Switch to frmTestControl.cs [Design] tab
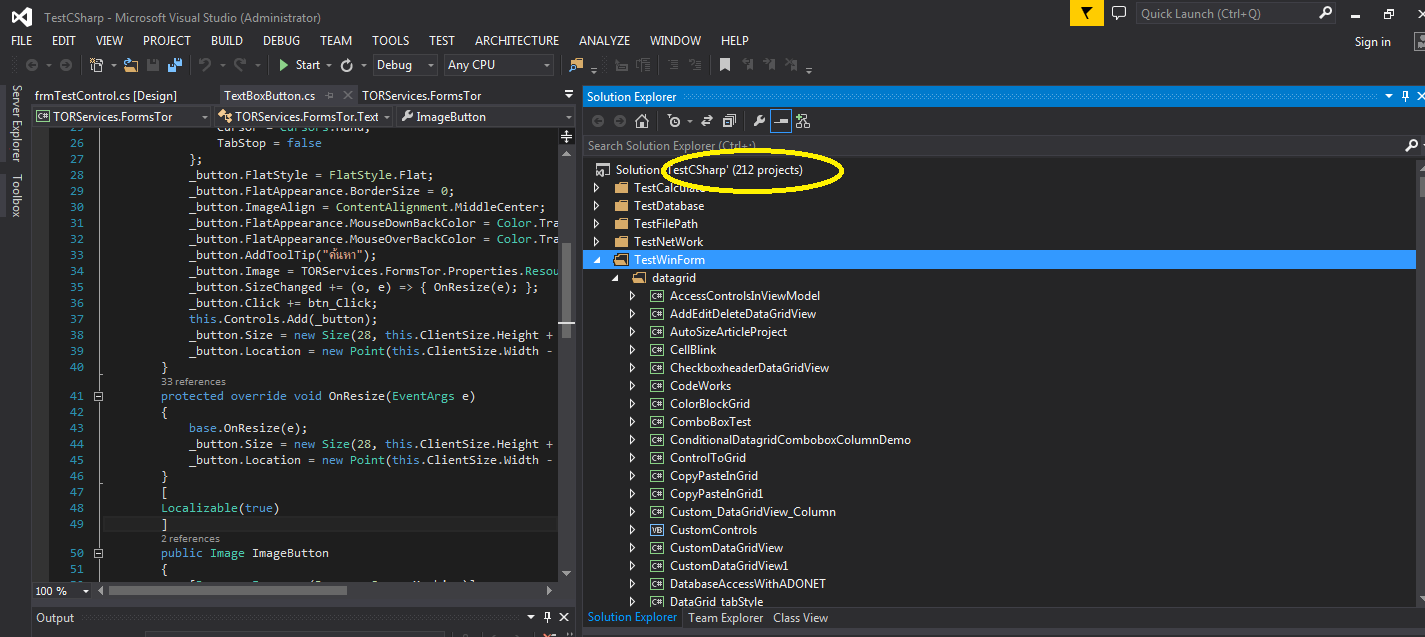Screen dimensions: 1425x637 point(106,96)
